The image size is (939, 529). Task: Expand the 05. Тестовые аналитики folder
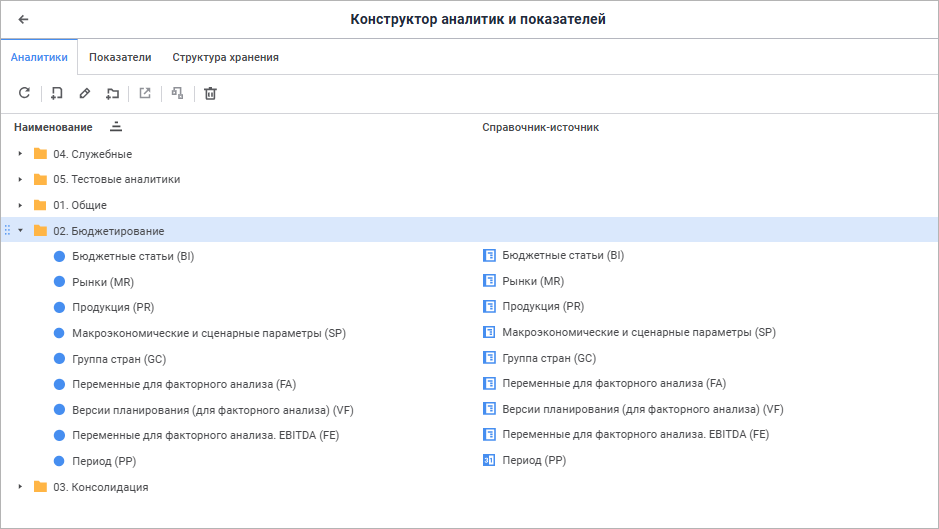coord(20,179)
